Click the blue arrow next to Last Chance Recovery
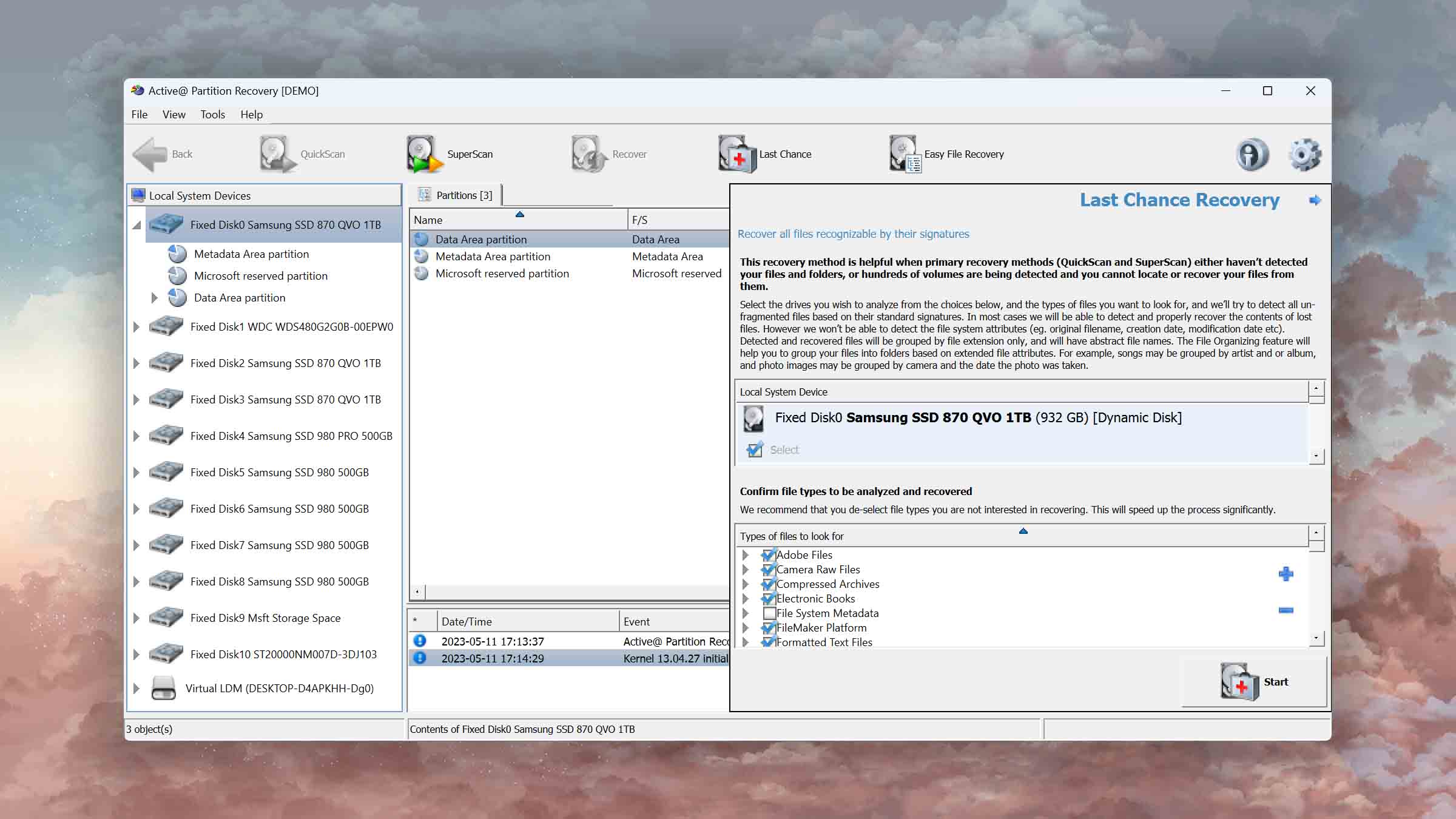 click(x=1315, y=200)
